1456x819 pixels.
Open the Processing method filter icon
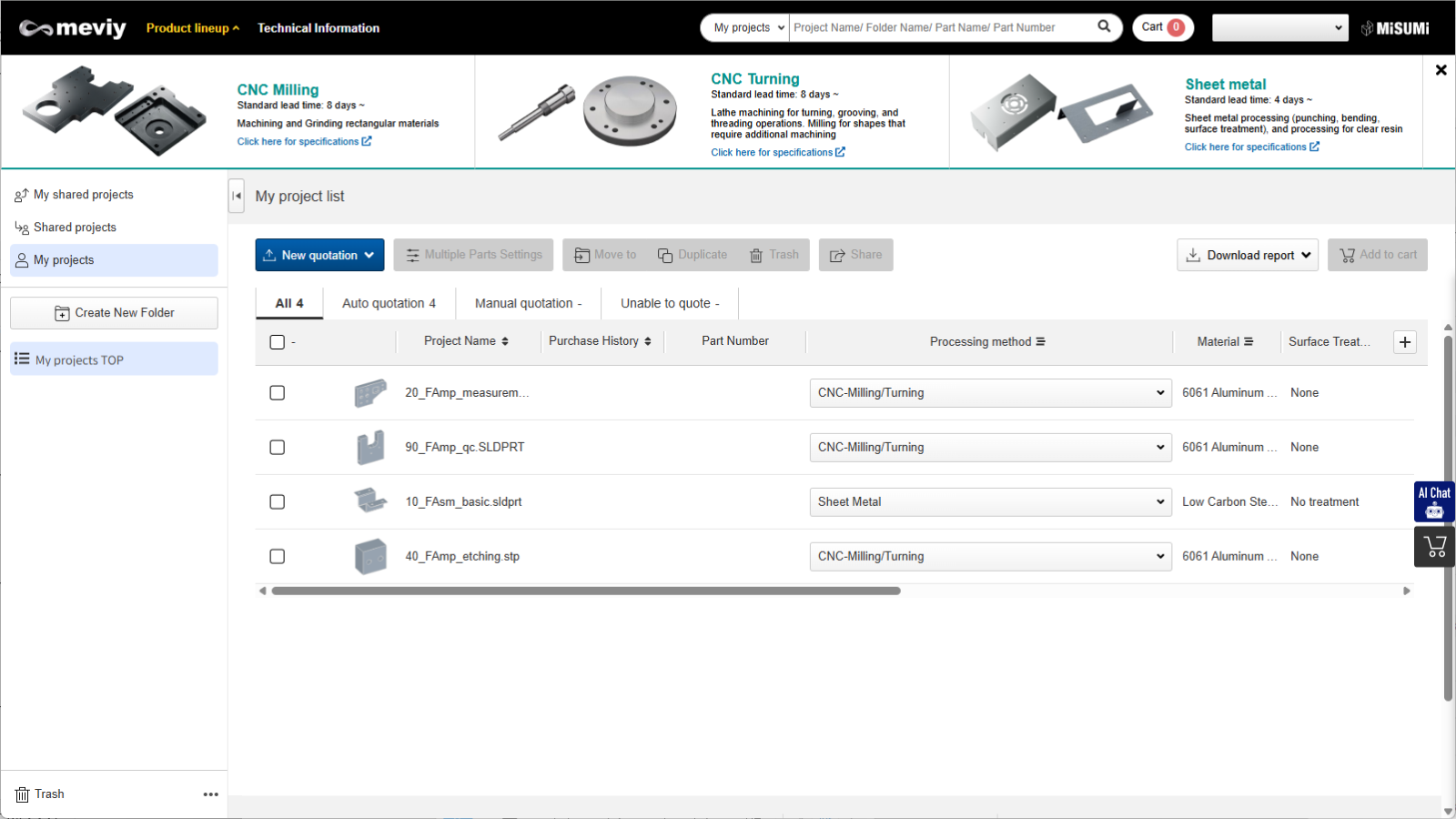coord(1040,342)
